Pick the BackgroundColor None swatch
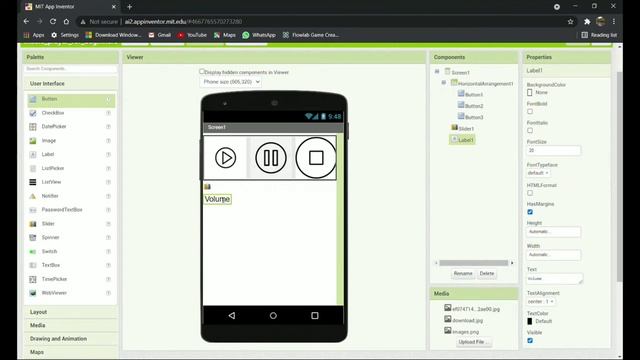The height and width of the screenshot is (360, 640). [530, 93]
